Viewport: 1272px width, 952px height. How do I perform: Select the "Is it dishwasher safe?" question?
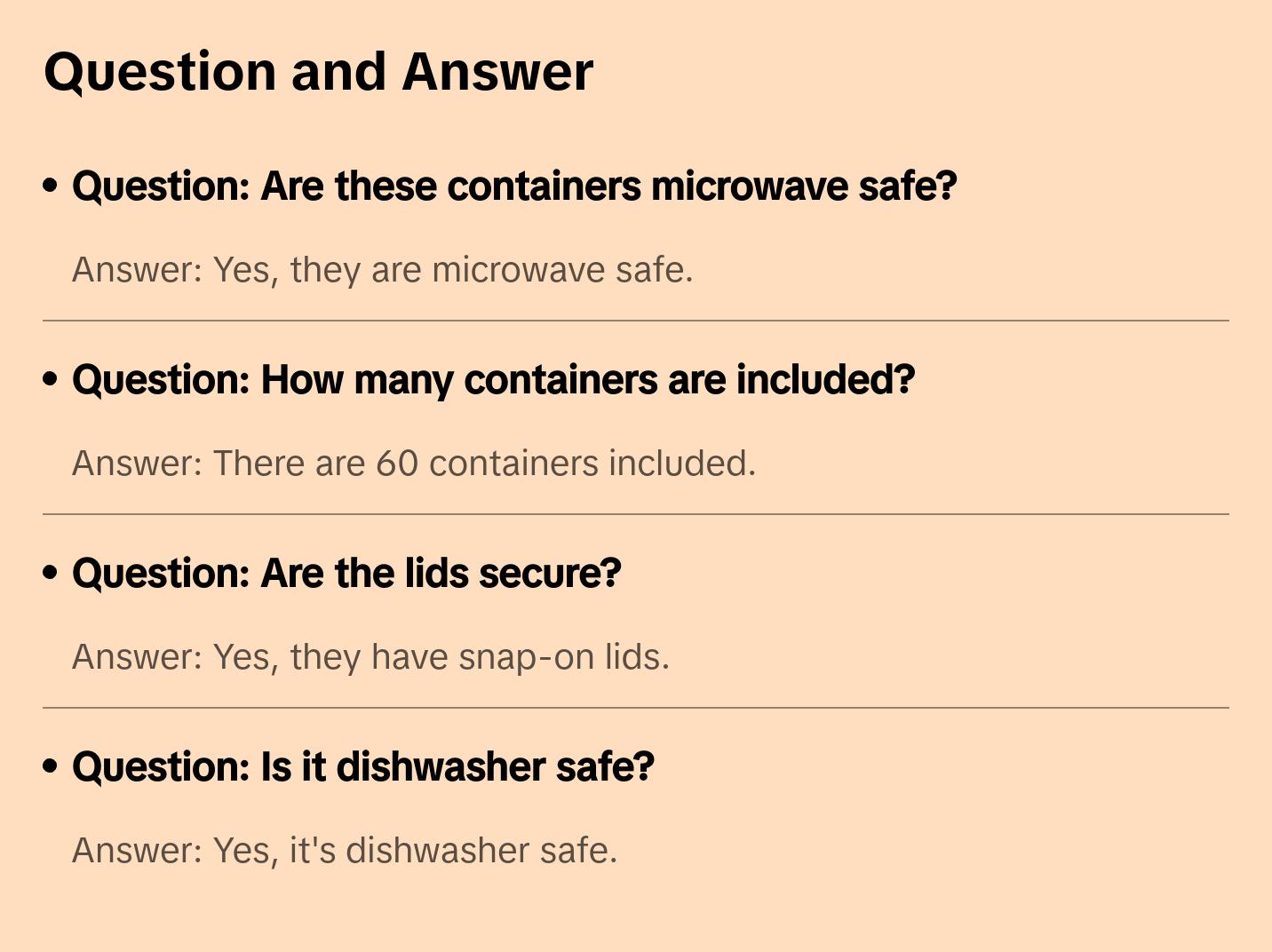(x=362, y=767)
